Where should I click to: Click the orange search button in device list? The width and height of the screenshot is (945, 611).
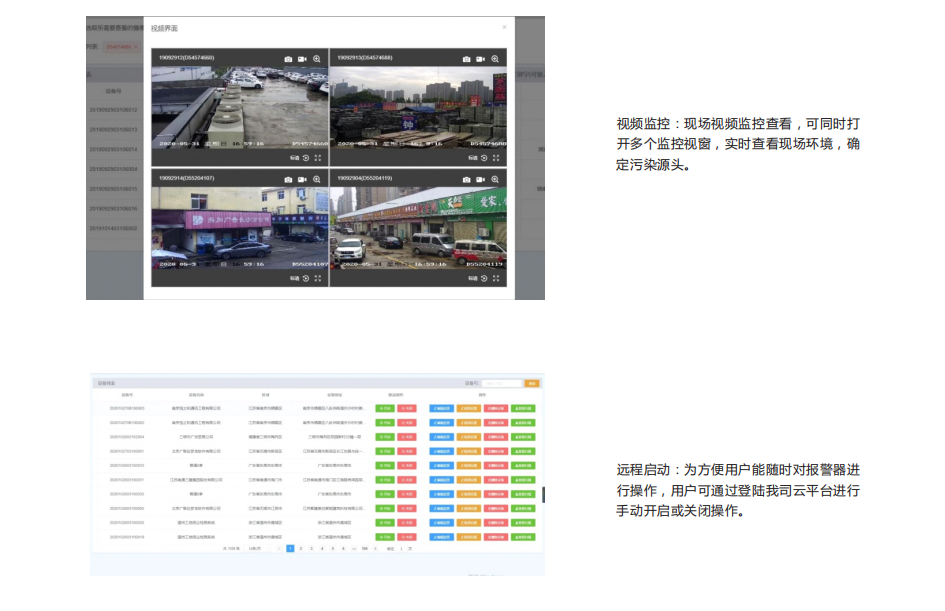532,383
